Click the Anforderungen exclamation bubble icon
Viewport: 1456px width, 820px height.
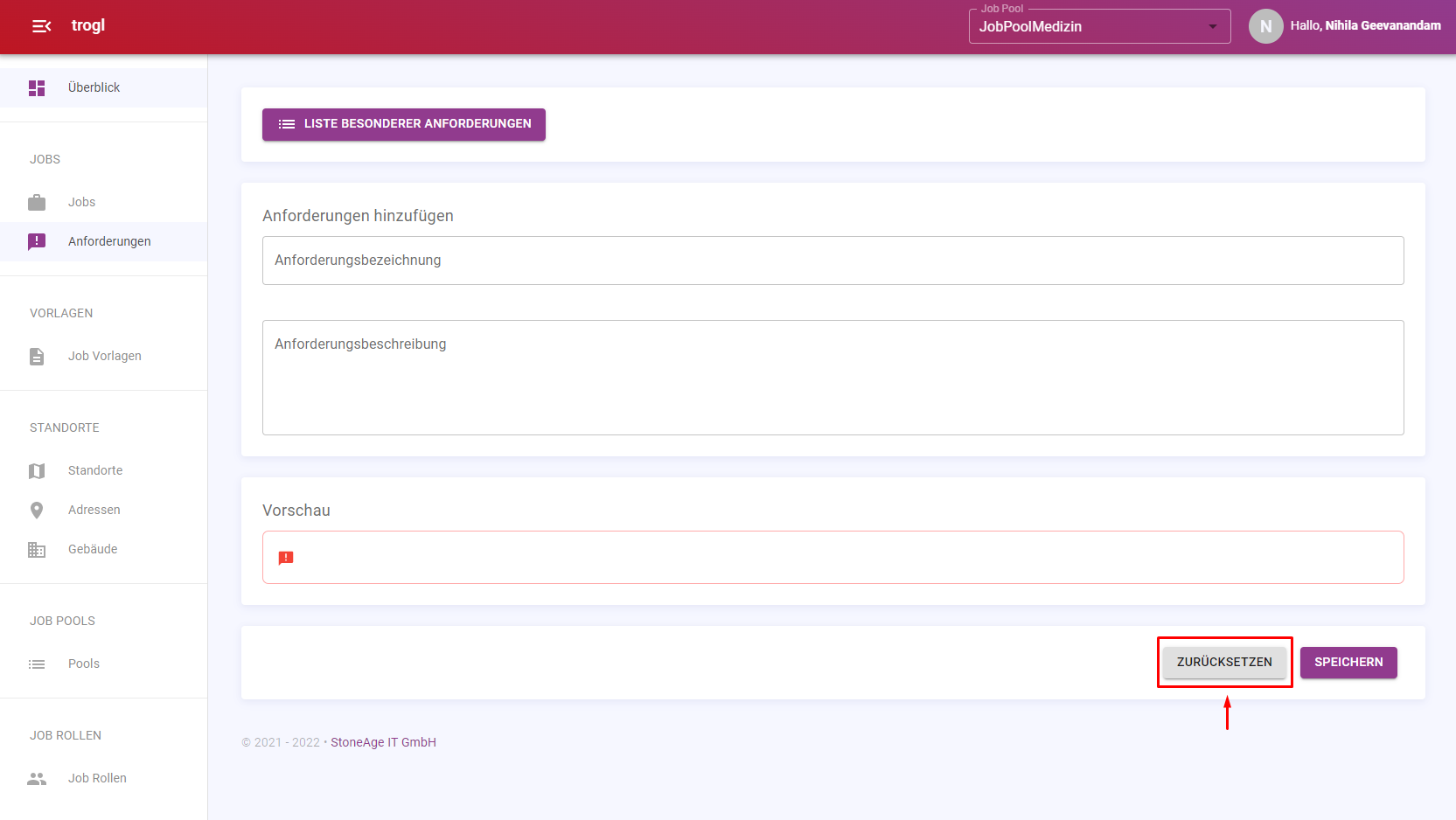coord(37,242)
